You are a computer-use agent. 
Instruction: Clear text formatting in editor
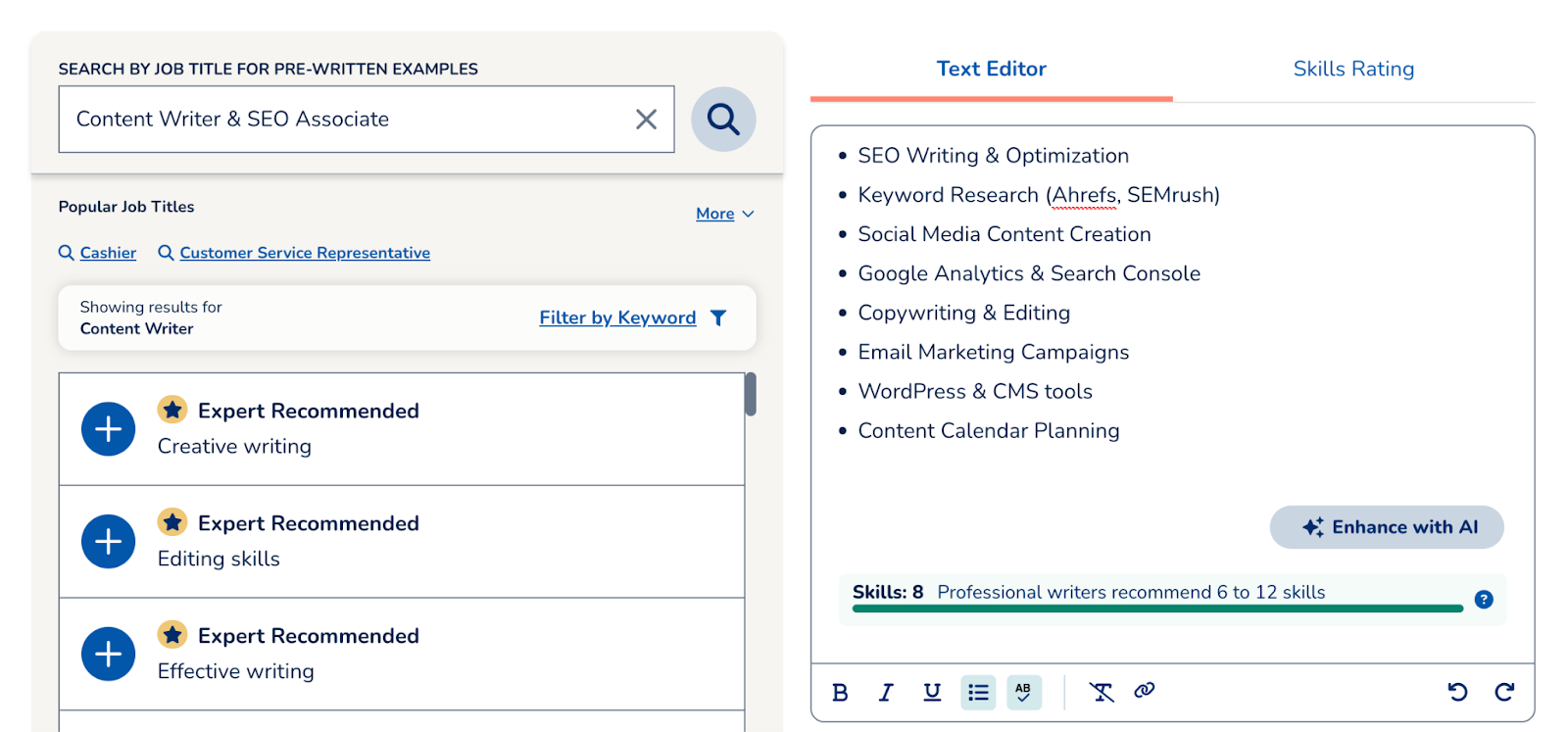pyautogui.click(x=1102, y=693)
